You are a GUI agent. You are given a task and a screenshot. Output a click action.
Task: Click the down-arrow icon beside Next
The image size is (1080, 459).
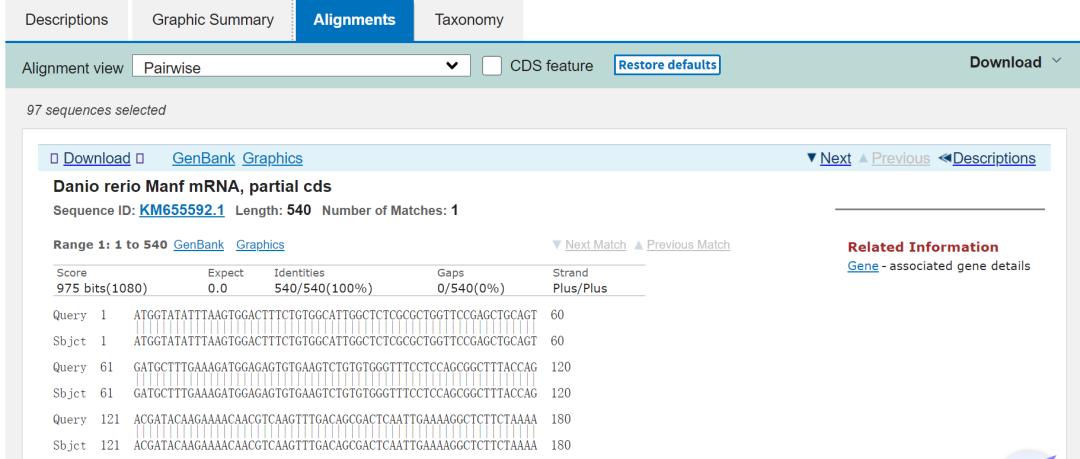click(x=813, y=158)
